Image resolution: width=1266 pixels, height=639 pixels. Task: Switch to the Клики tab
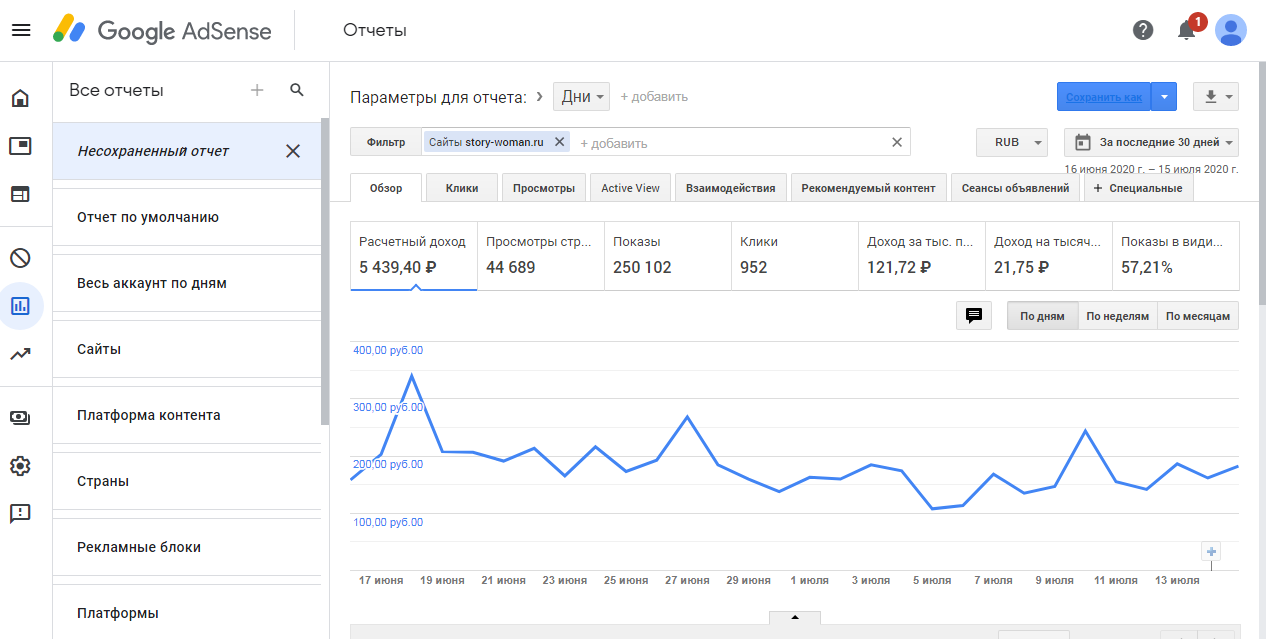[x=462, y=188]
